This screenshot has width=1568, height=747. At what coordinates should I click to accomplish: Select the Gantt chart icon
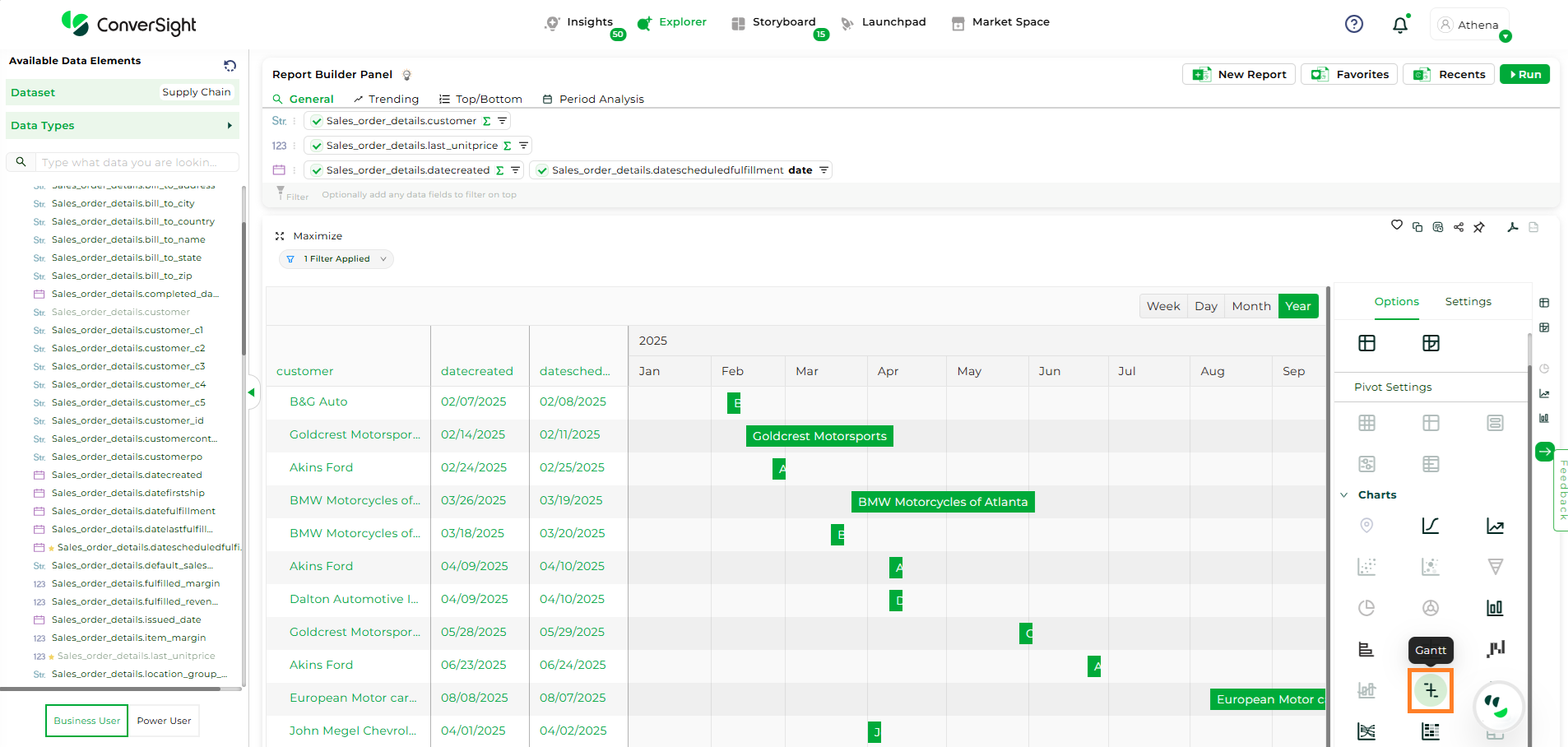point(1431,690)
